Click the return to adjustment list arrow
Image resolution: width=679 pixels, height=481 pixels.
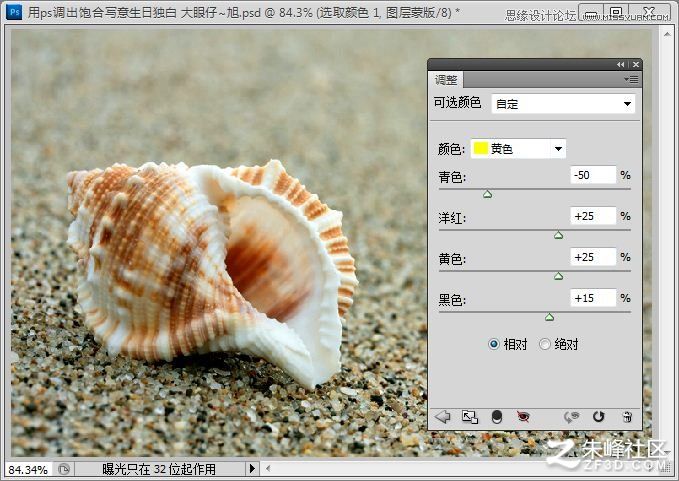point(443,417)
